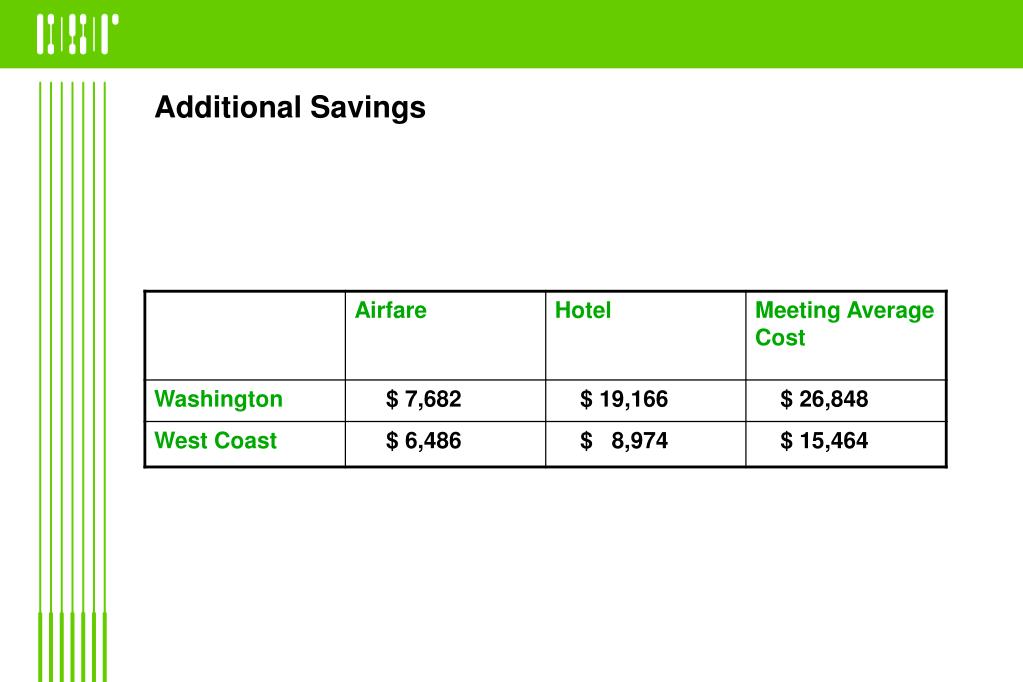
Task: Click Washington airfare value $ 7,682
Action: (x=423, y=399)
